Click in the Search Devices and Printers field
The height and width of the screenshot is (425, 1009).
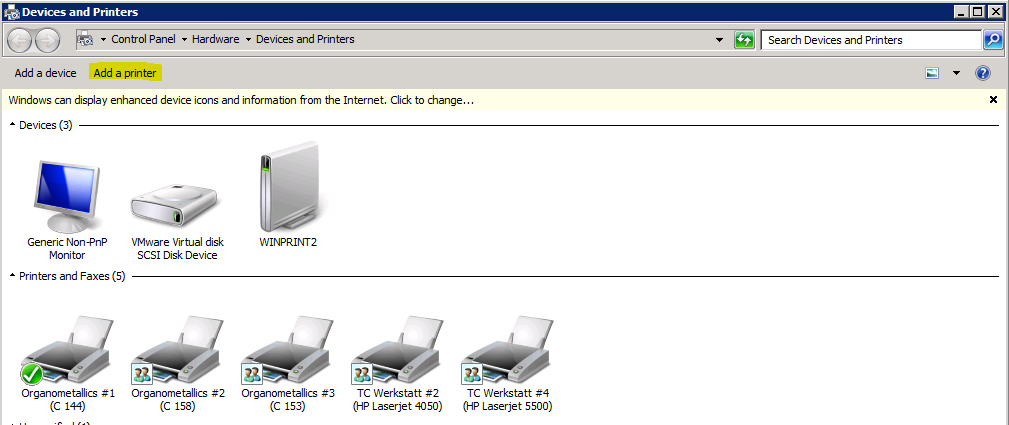868,40
